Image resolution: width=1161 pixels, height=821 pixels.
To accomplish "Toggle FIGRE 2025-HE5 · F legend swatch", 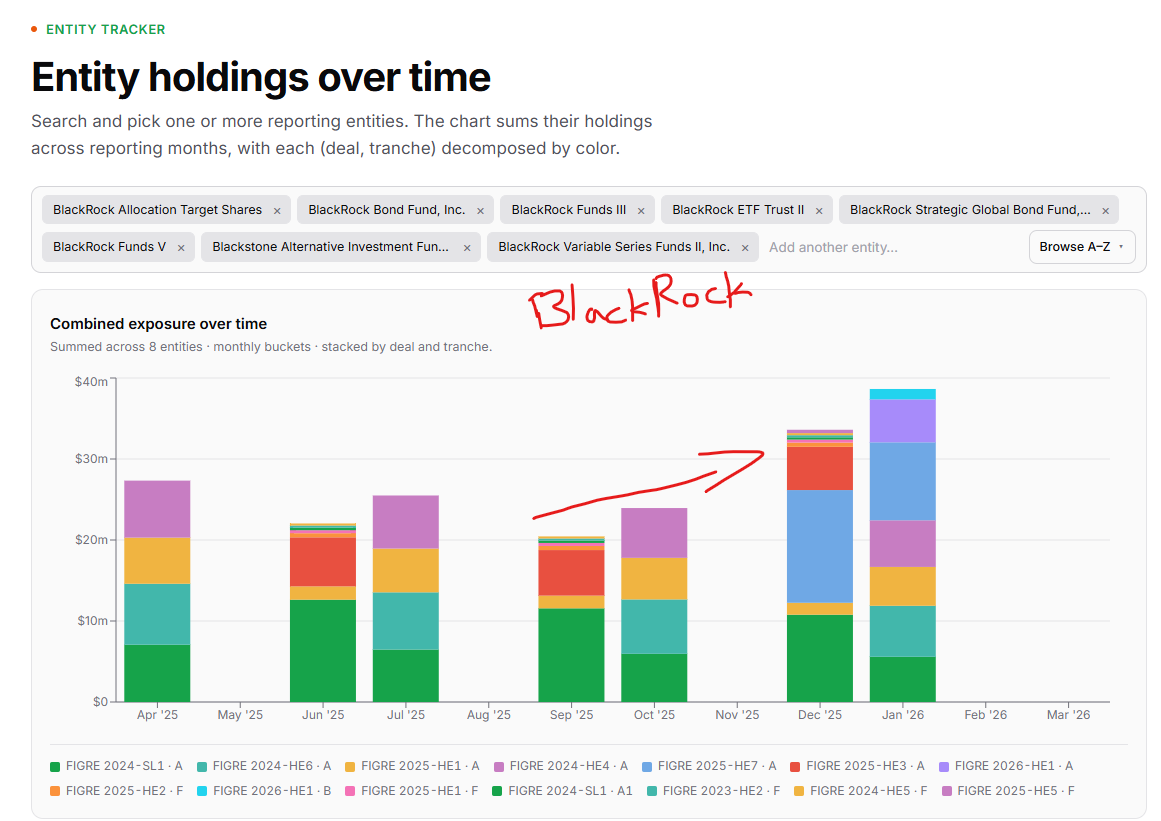I will (x=946, y=791).
